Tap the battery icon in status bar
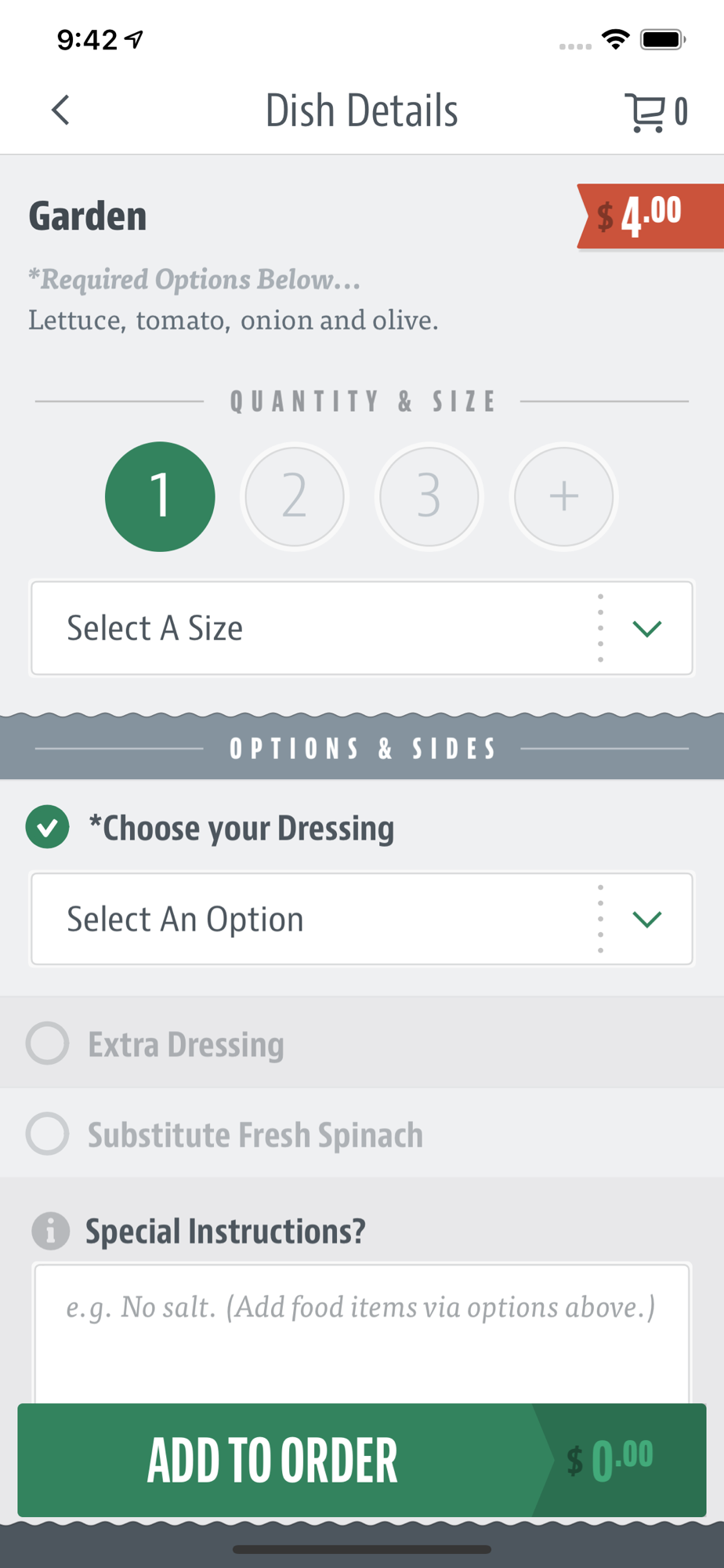 pyautogui.click(x=663, y=39)
